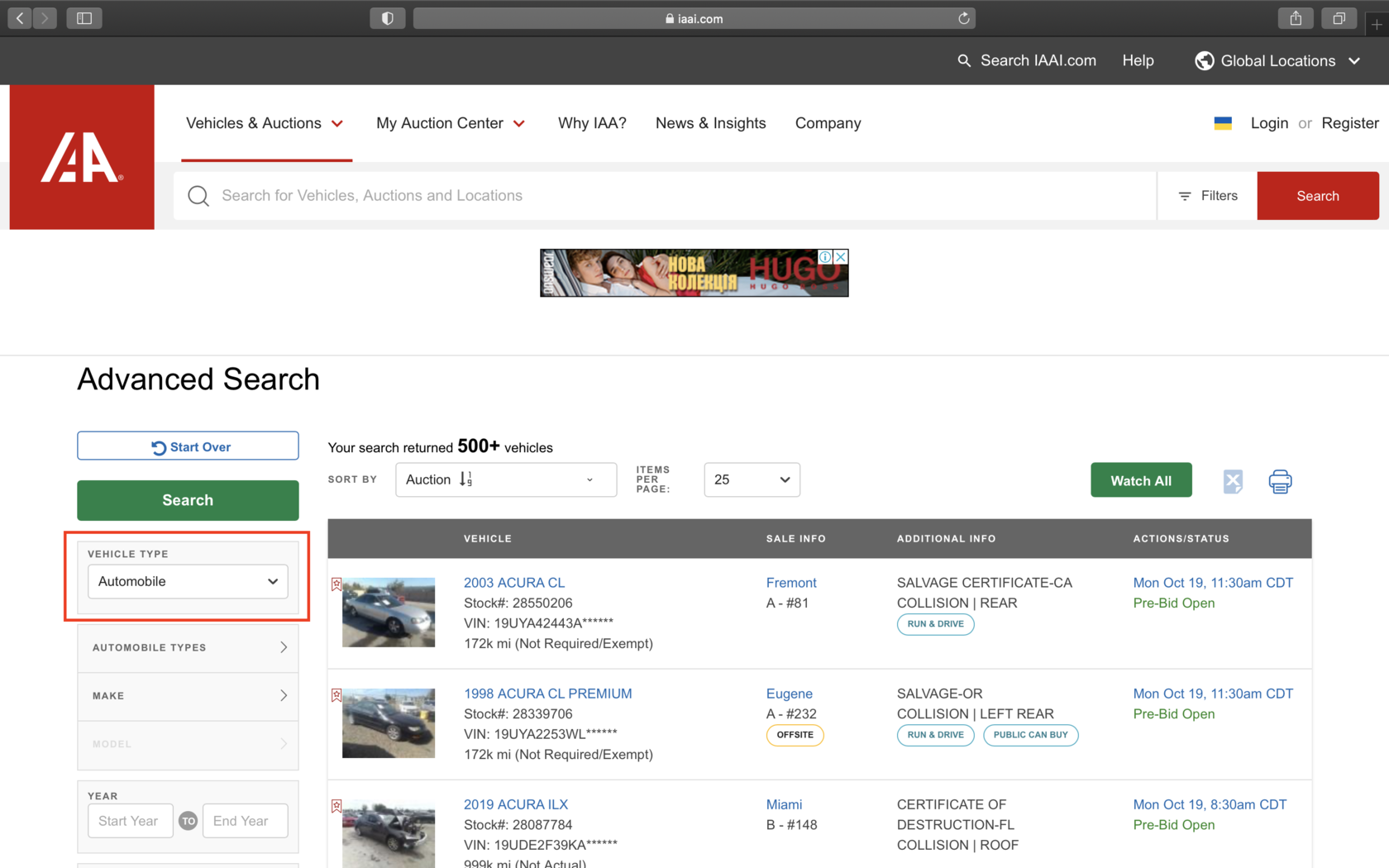Viewport: 1389px width, 868px height.
Task: Open the Why IAA? menu item
Action: pos(592,123)
